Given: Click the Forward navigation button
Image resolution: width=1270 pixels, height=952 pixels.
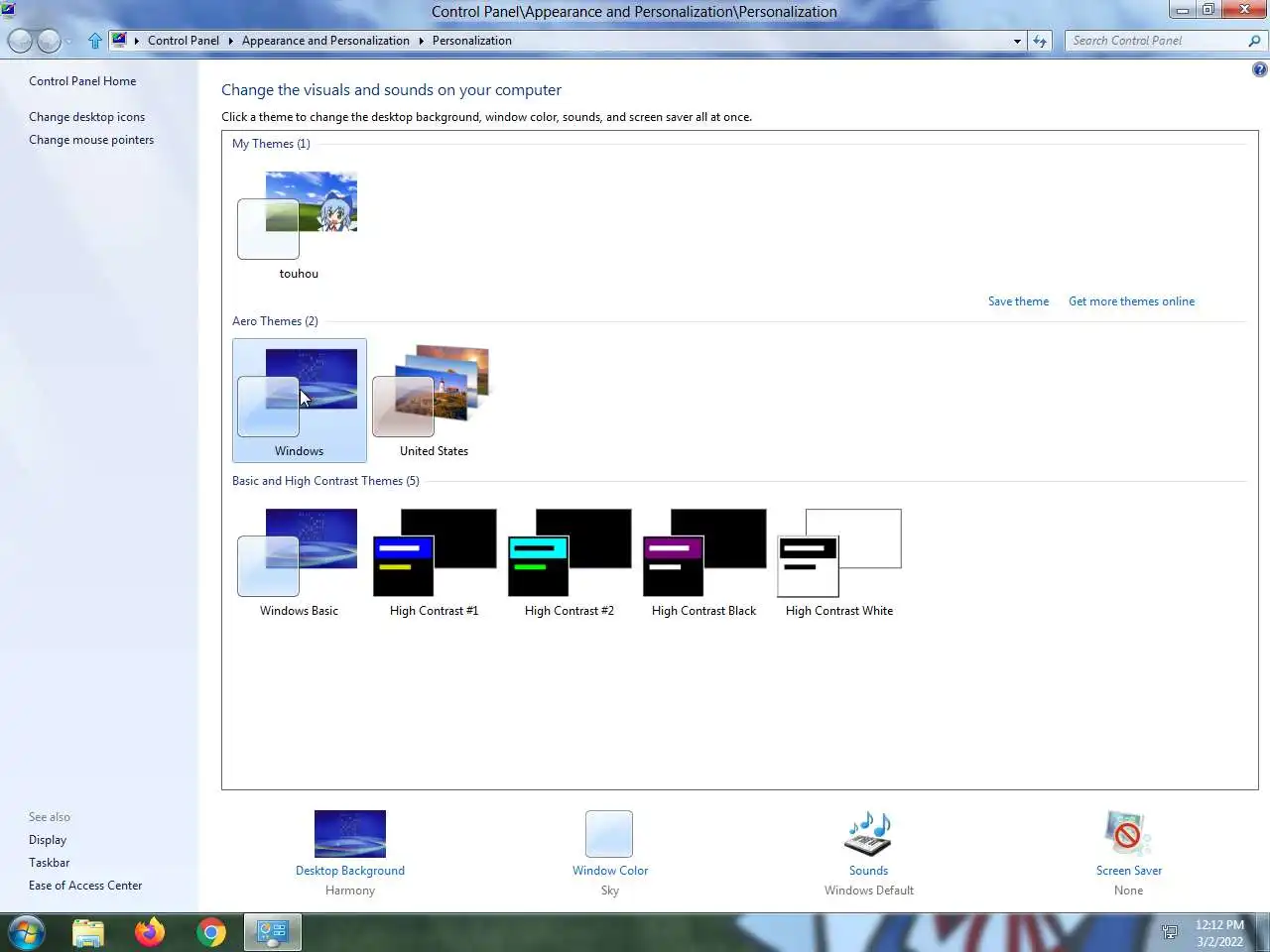Looking at the screenshot, I should [49, 41].
